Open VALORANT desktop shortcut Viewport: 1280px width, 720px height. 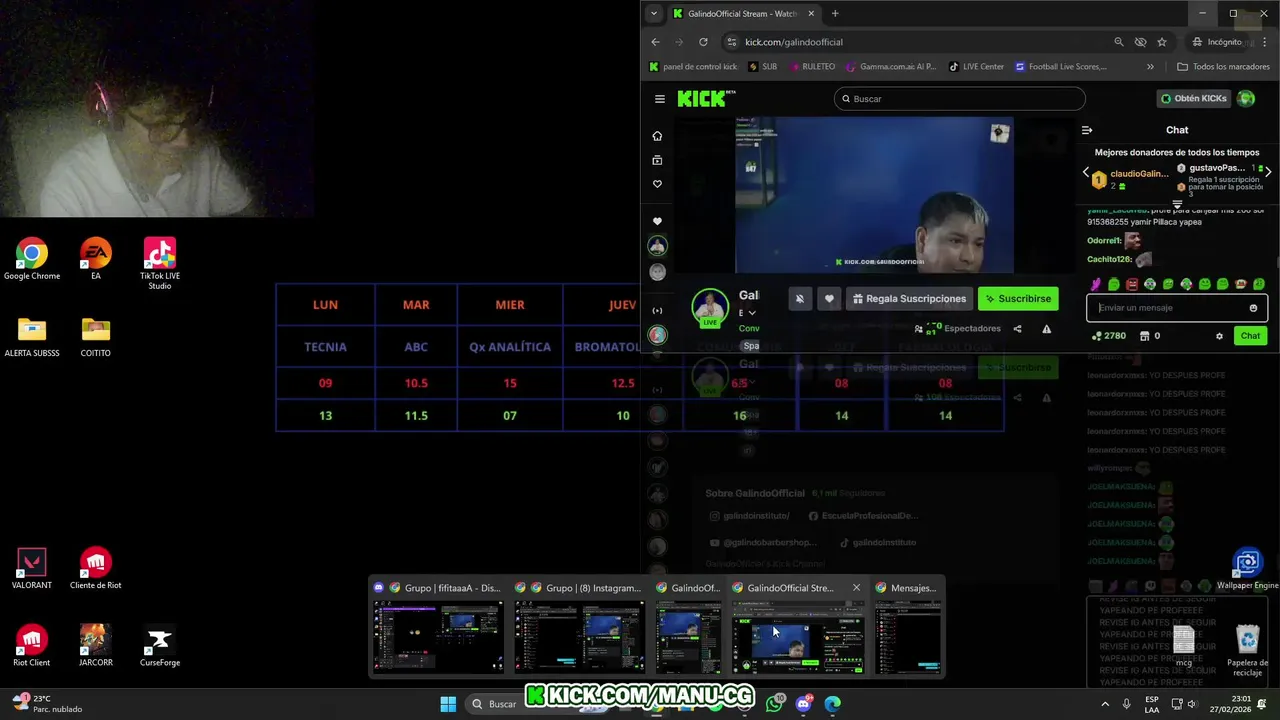[x=32, y=568]
